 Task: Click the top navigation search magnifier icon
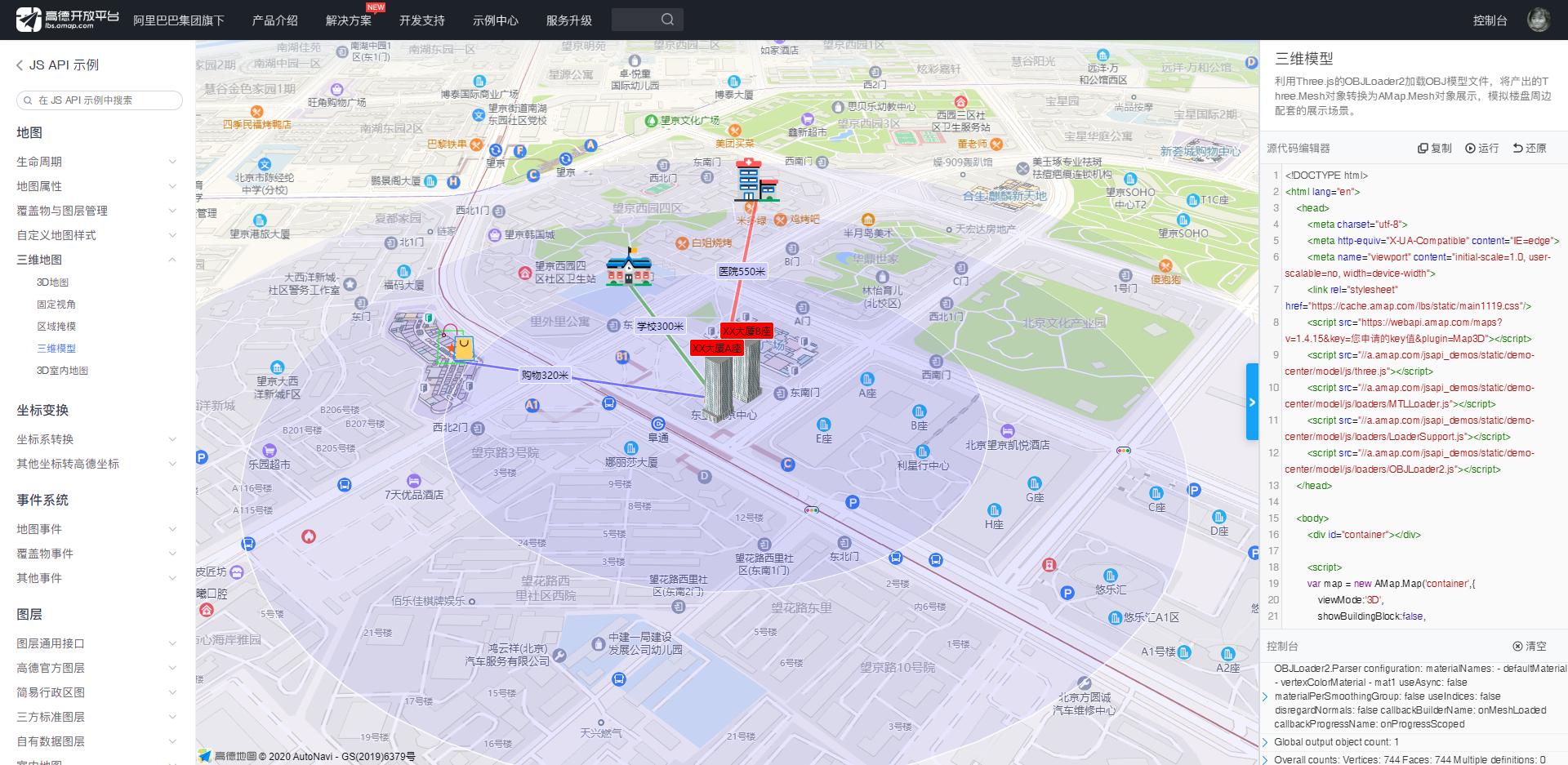668,19
